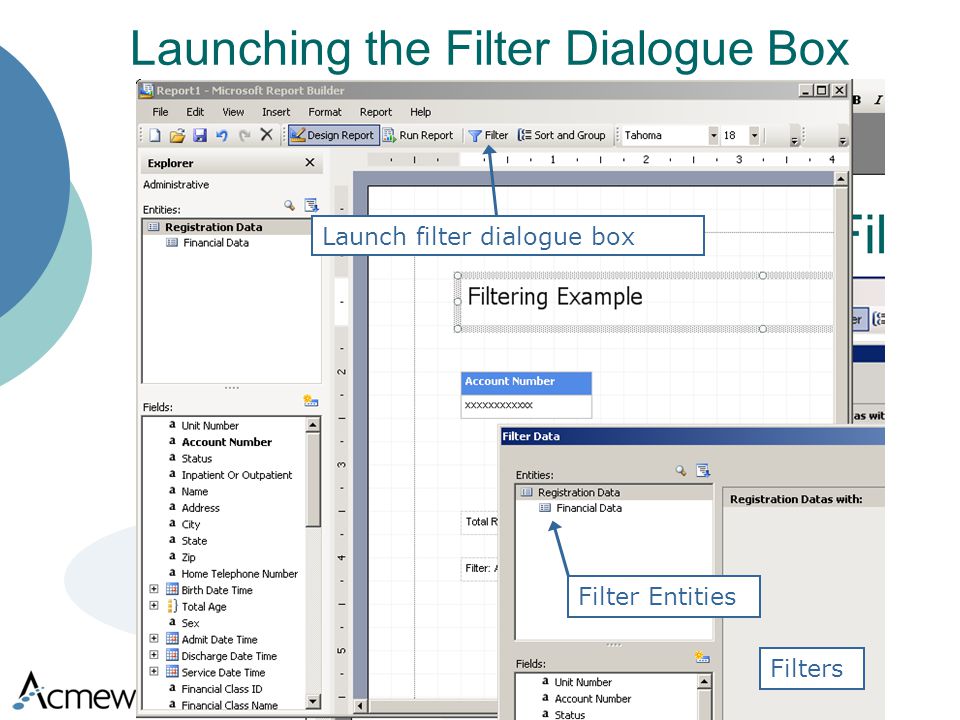Click the Filtering Example title text box
This screenshot has width=960, height=720.
coord(645,302)
